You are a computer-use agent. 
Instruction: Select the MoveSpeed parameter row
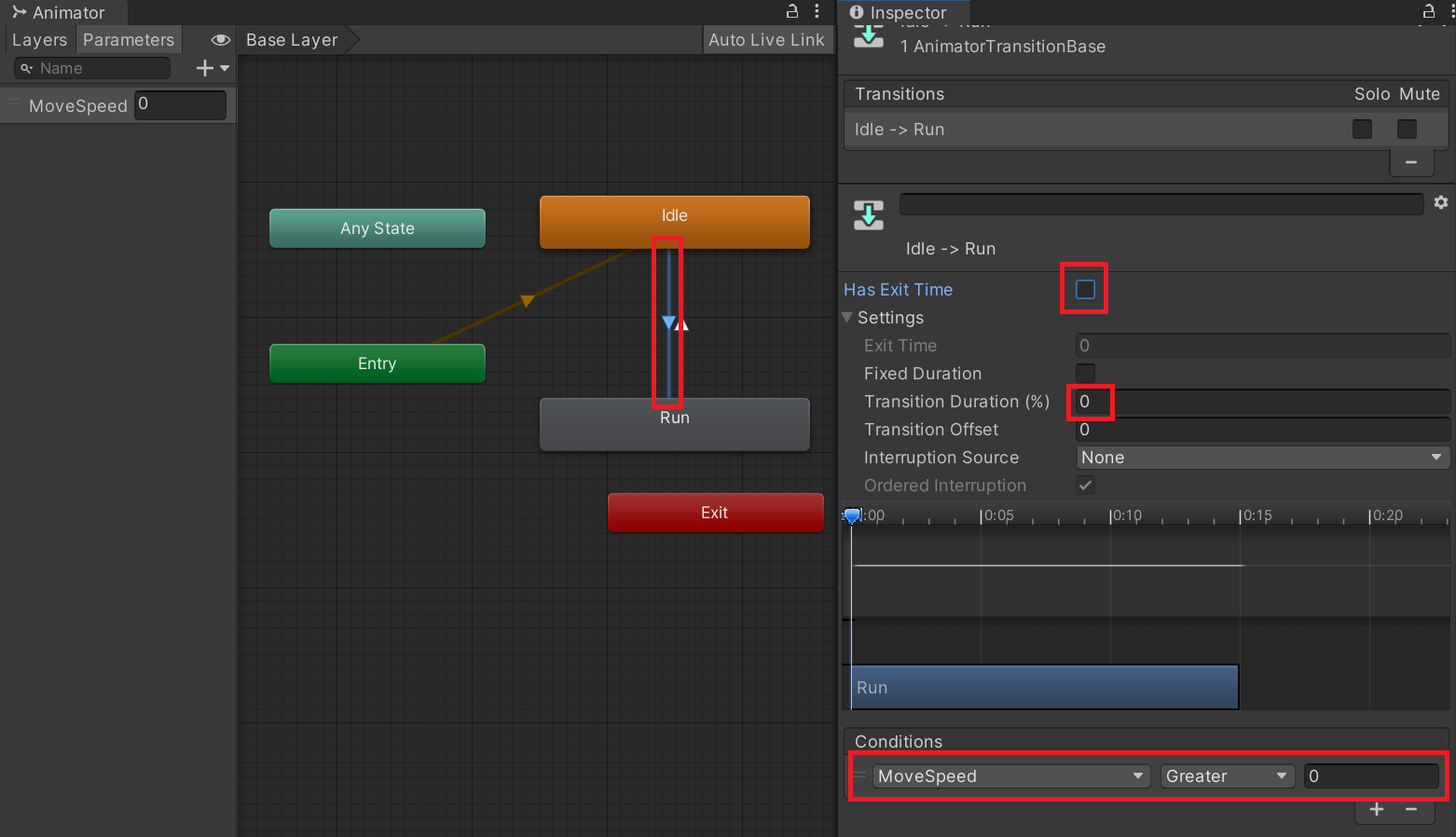click(118, 105)
